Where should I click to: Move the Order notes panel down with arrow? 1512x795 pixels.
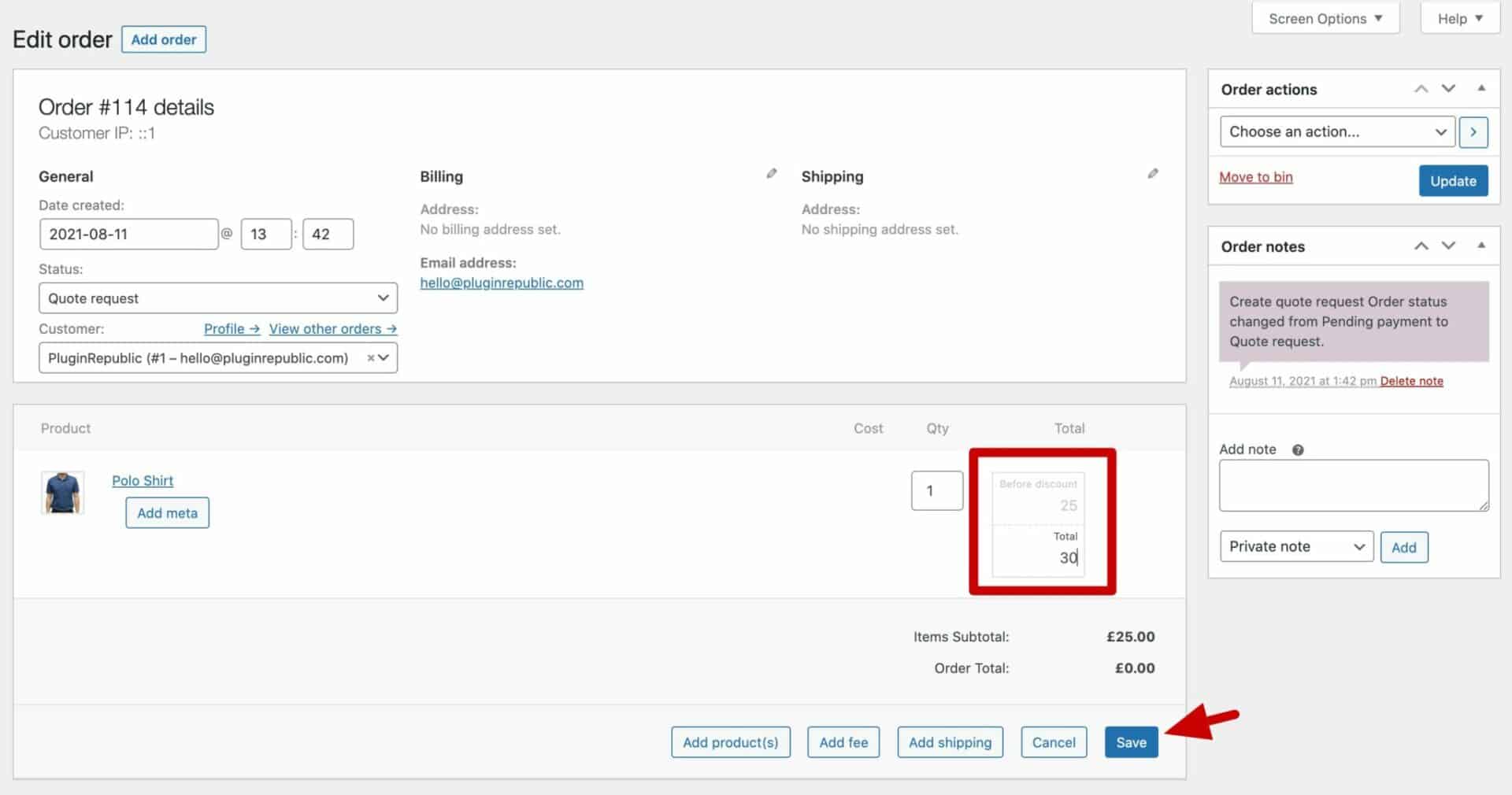tap(1448, 246)
